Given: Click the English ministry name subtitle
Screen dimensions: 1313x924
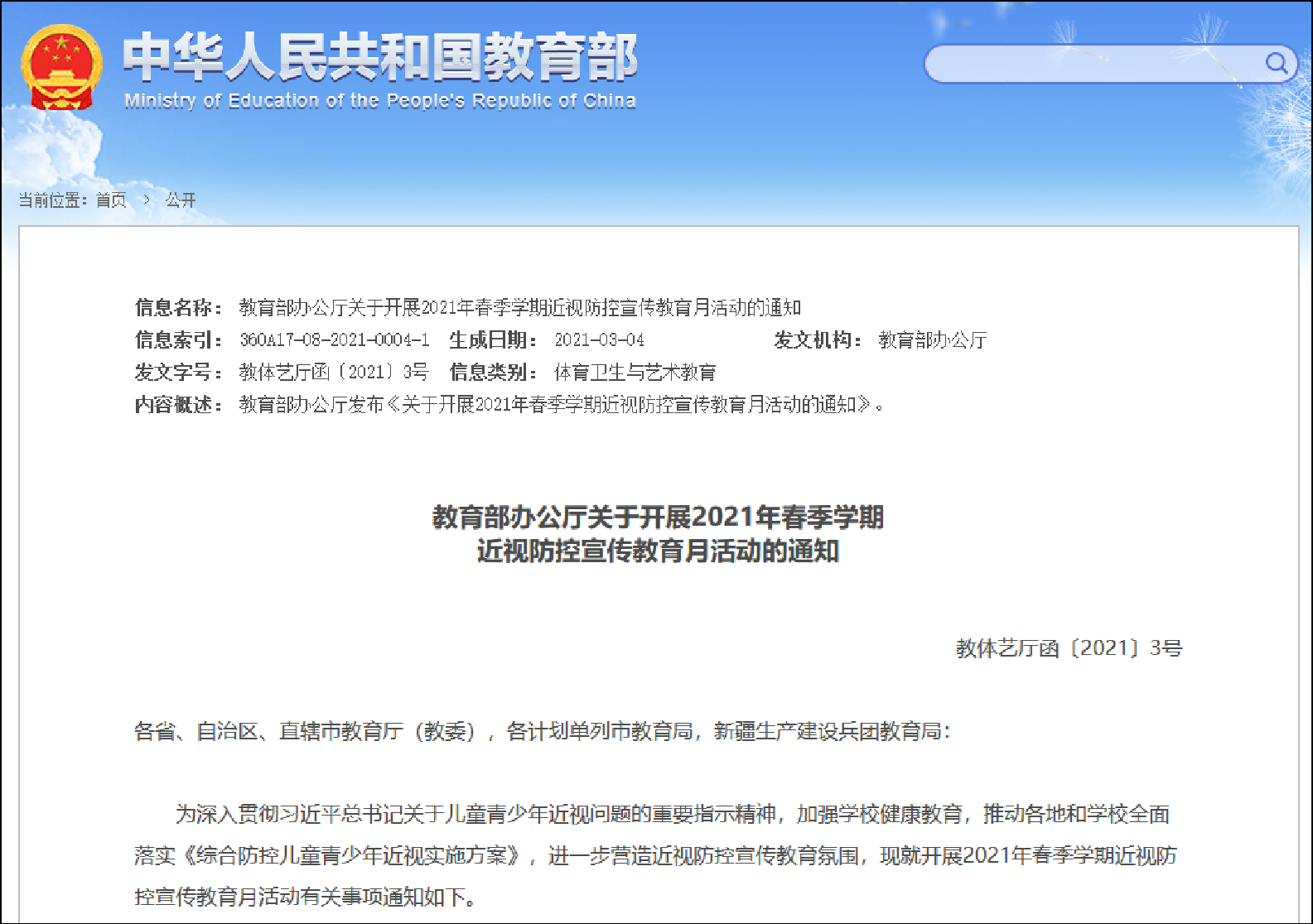Looking at the screenshot, I should pyautogui.click(x=380, y=101).
